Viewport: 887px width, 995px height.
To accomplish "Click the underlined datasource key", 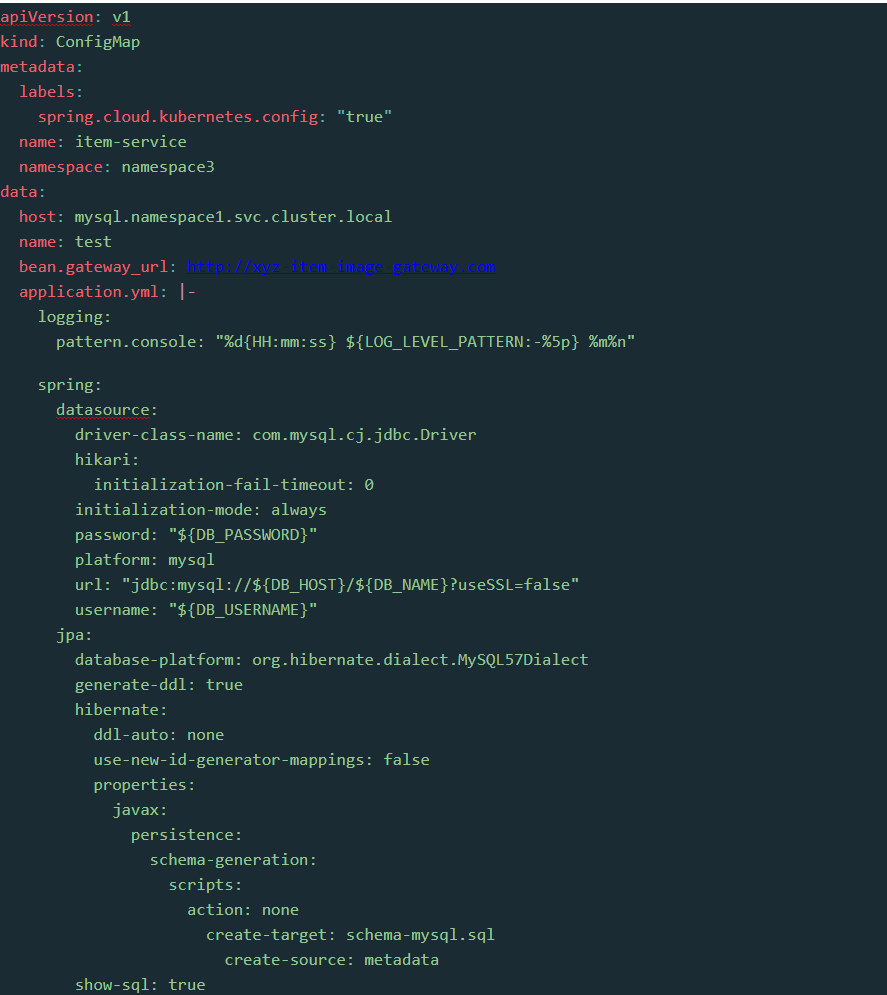I will pyautogui.click(x=103, y=410).
